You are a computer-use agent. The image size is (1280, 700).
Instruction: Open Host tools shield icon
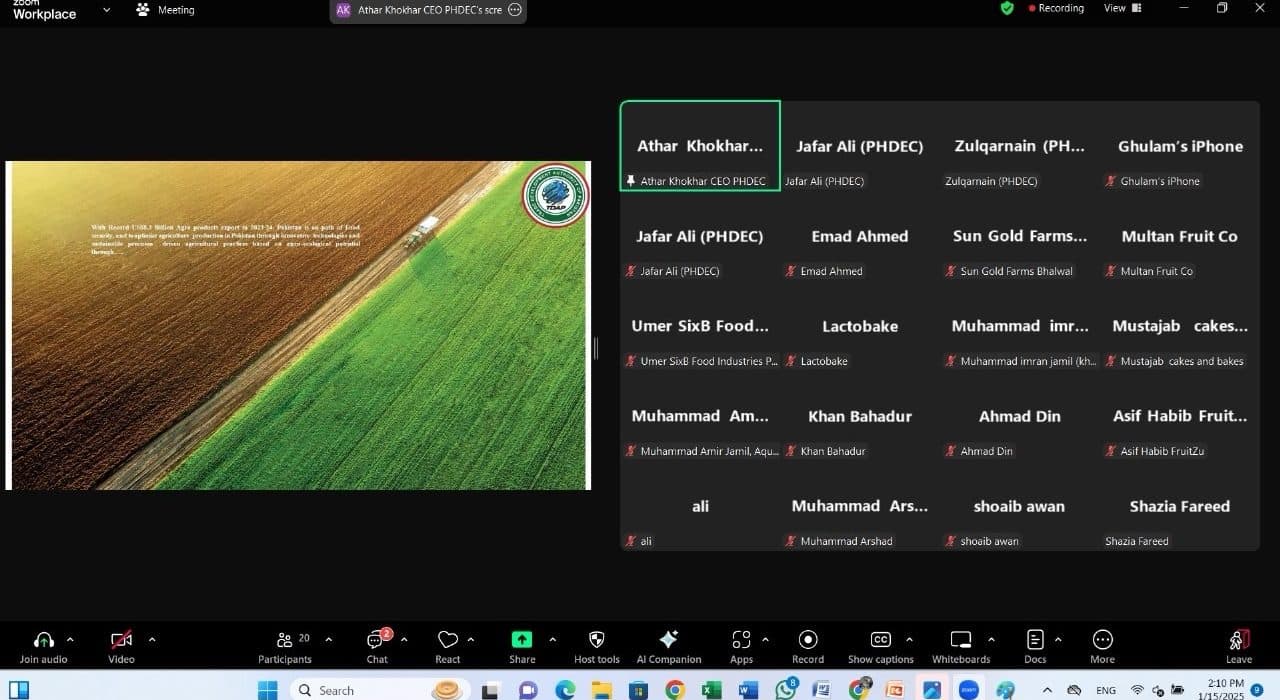click(x=596, y=641)
